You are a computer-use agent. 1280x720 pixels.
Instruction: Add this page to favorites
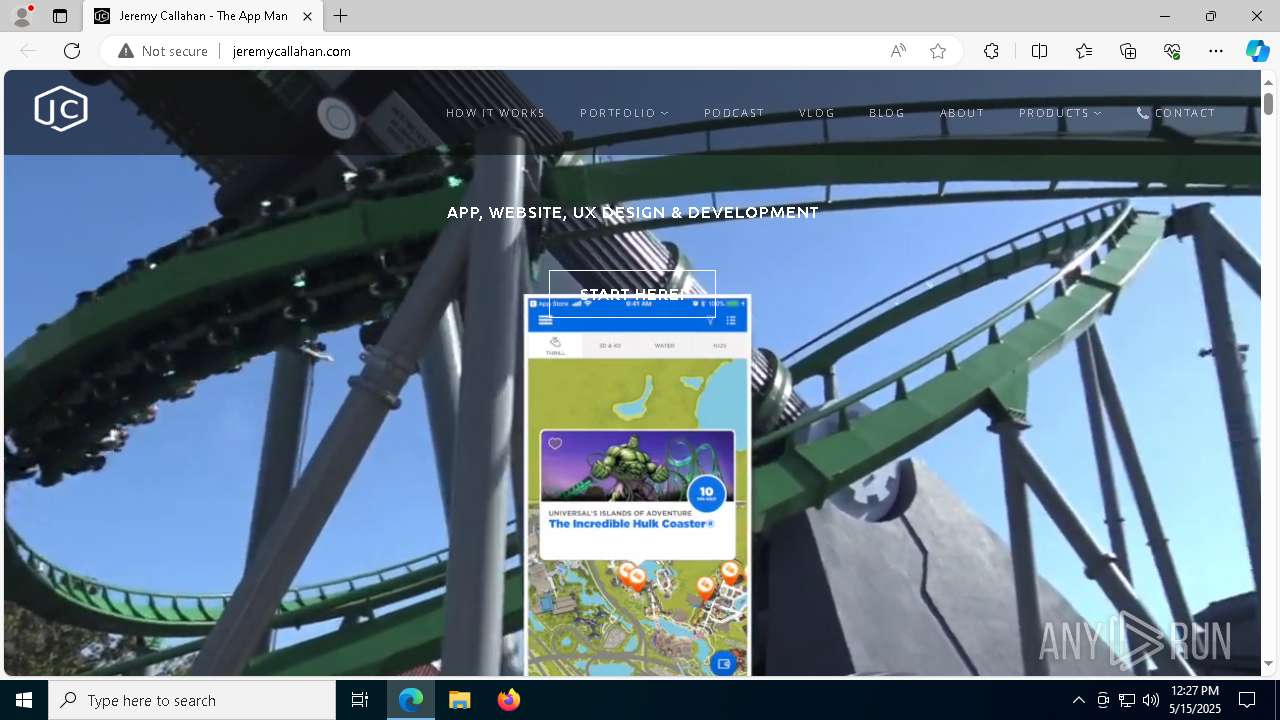point(938,51)
